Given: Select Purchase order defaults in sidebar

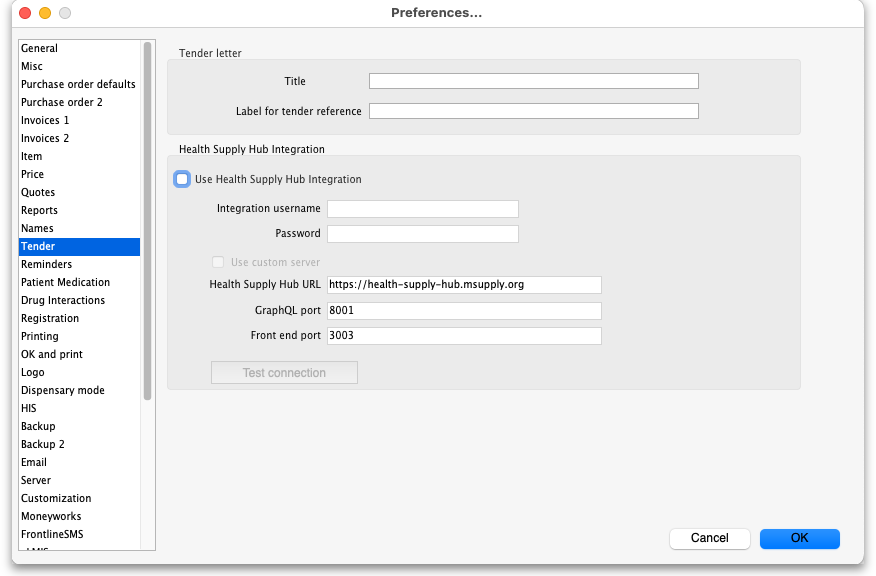Looking at the screenshot, I should tap(78, 84).
